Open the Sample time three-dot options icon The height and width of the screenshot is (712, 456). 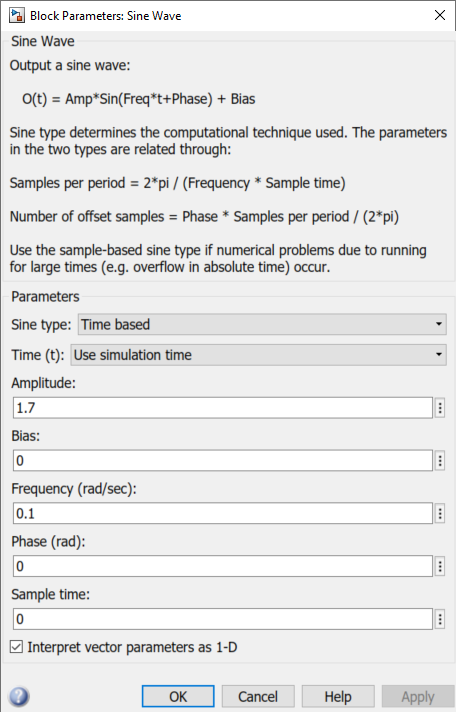click(440, 619)
